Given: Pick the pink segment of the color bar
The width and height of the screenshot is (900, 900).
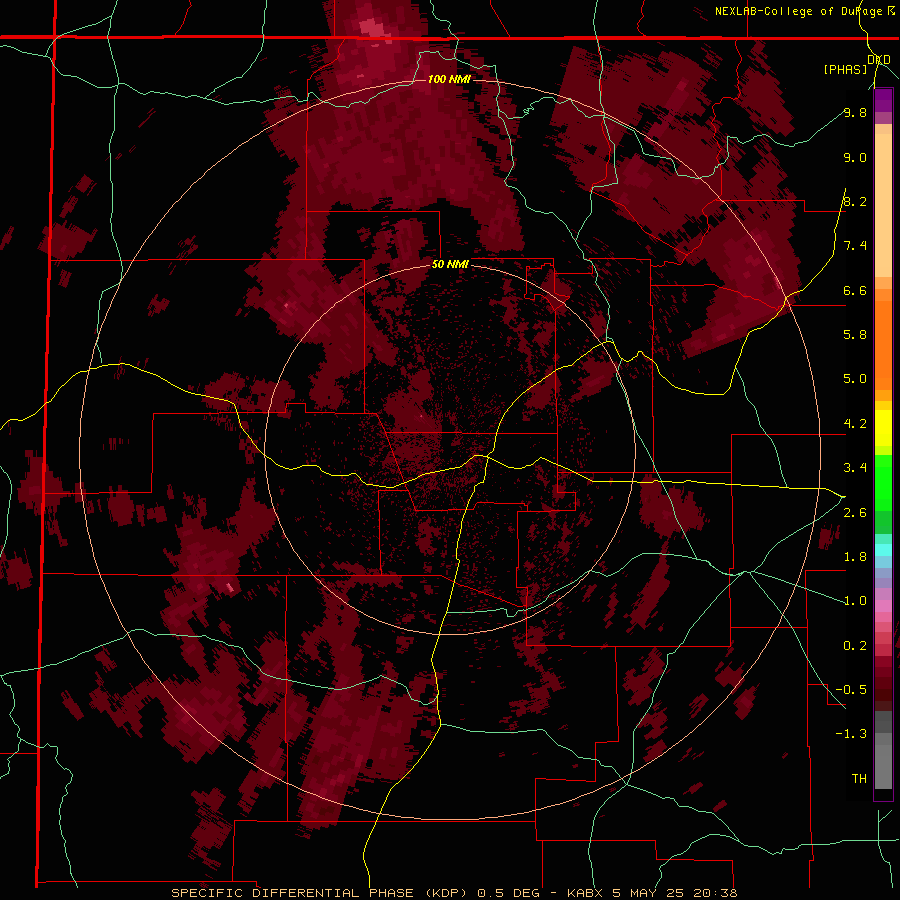Looking at the screenshot, I should click(x=883, y=606).
